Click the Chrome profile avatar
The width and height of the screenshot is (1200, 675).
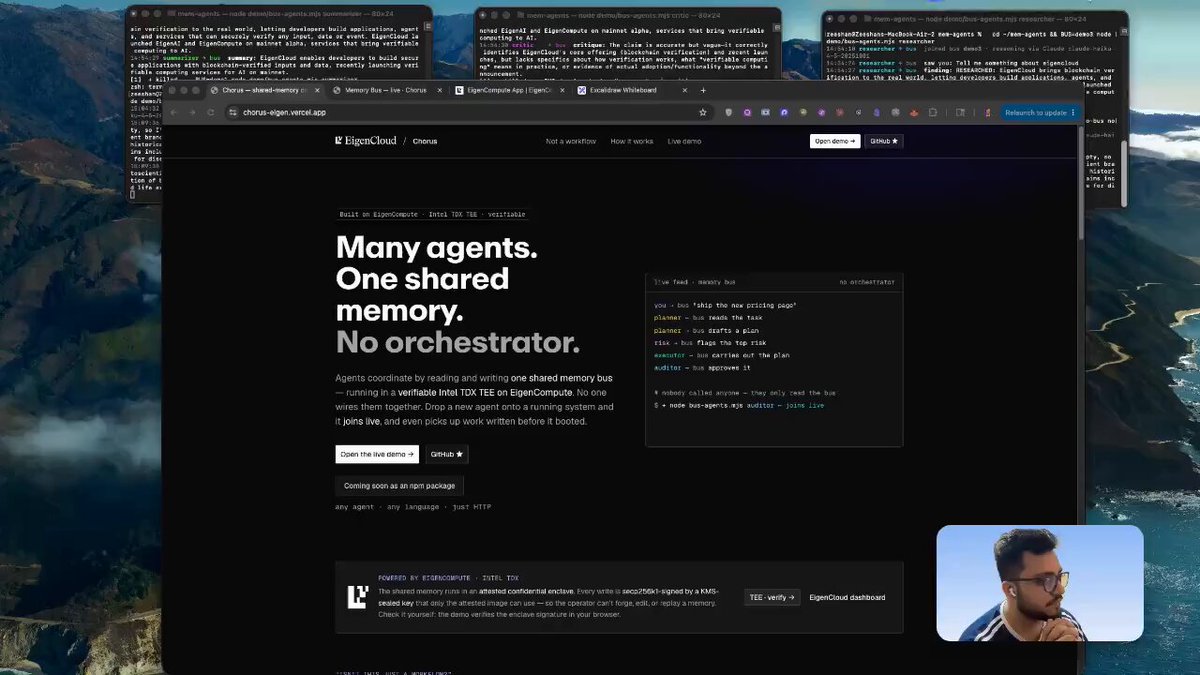tap(989, 113)
